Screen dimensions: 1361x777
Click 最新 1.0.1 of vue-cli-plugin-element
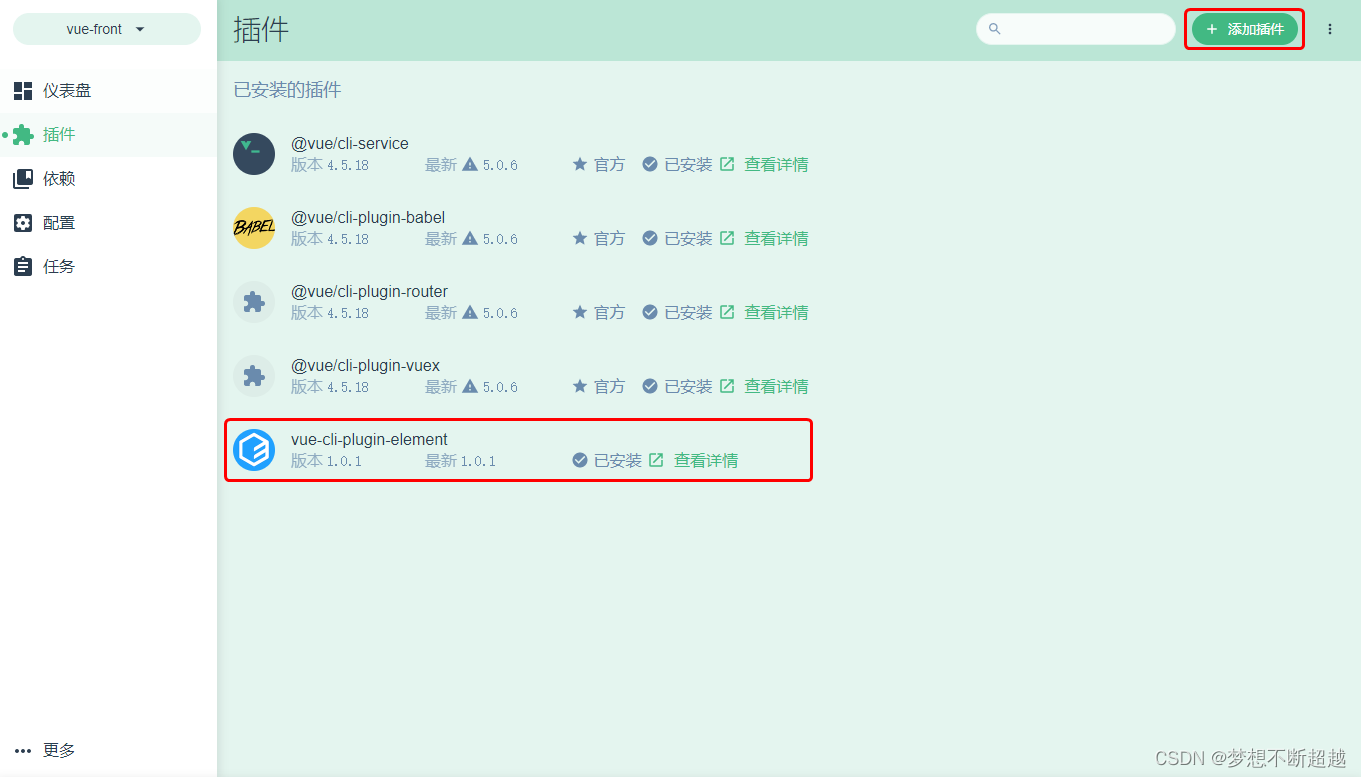click(x=460, y=461)
